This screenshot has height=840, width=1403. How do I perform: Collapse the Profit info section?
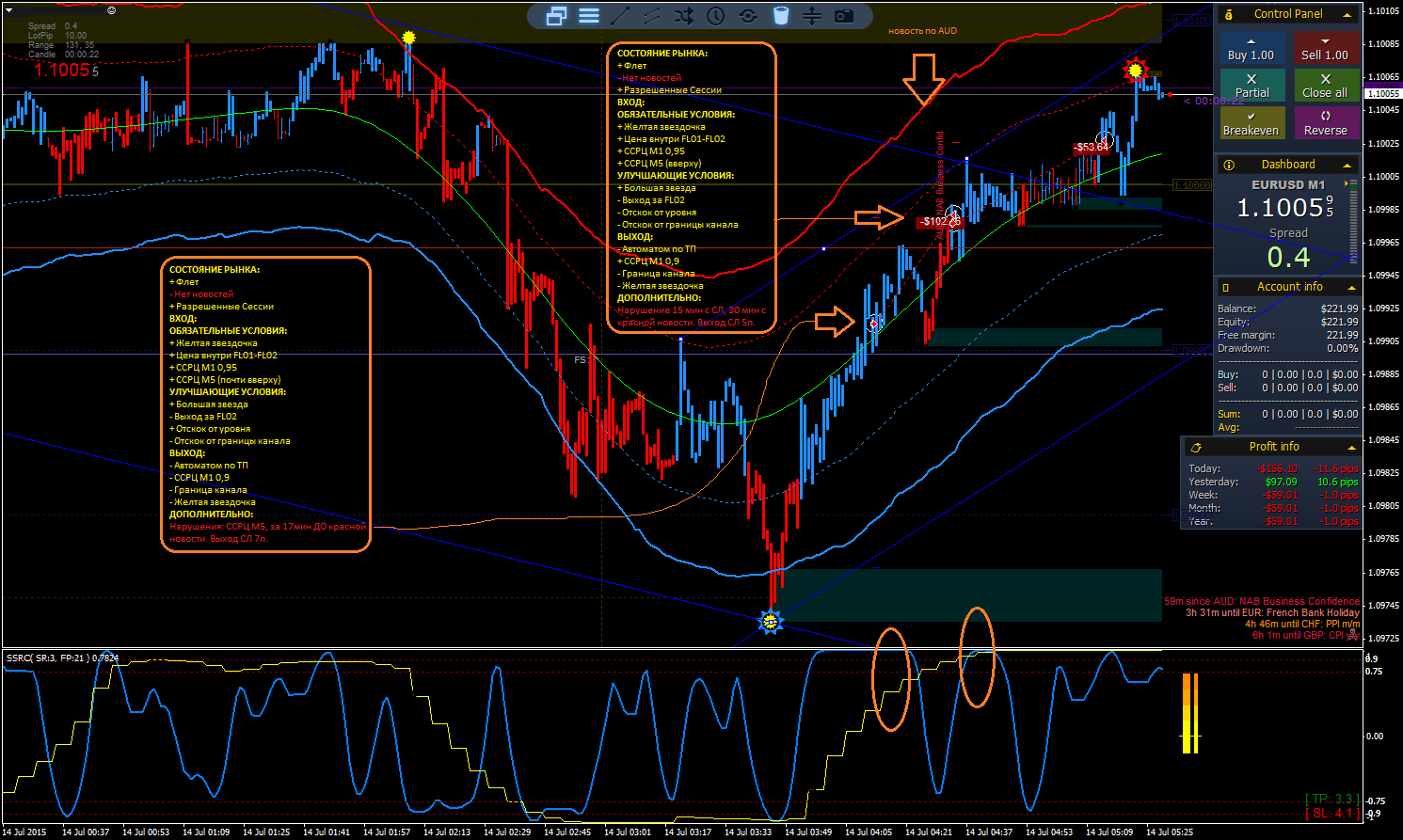[1352, 448]
